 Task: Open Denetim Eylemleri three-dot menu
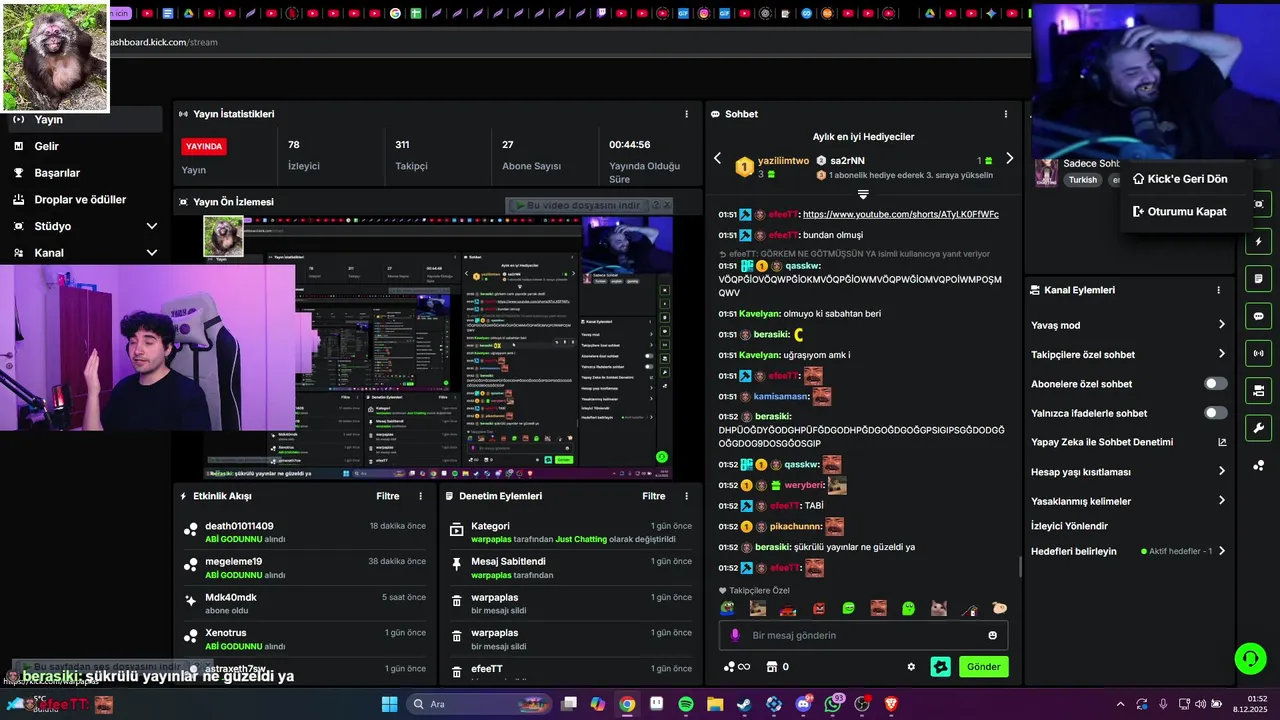pyautogui.click(x=686, y=496)
